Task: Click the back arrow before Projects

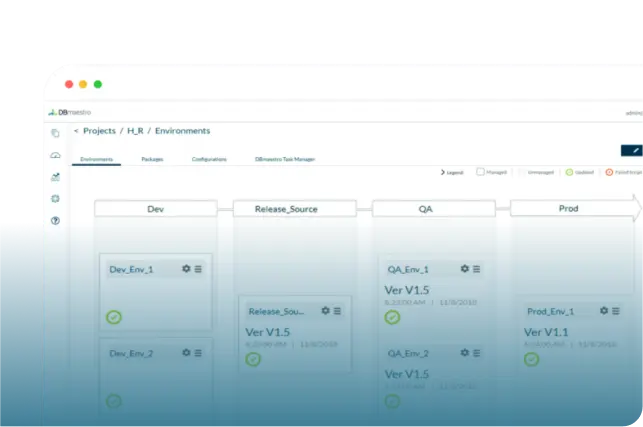Action: point(76,131)
